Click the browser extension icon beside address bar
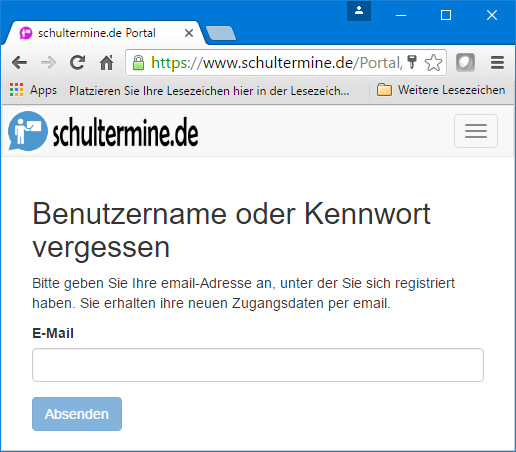The image size is (516, 452). point(465,62)
